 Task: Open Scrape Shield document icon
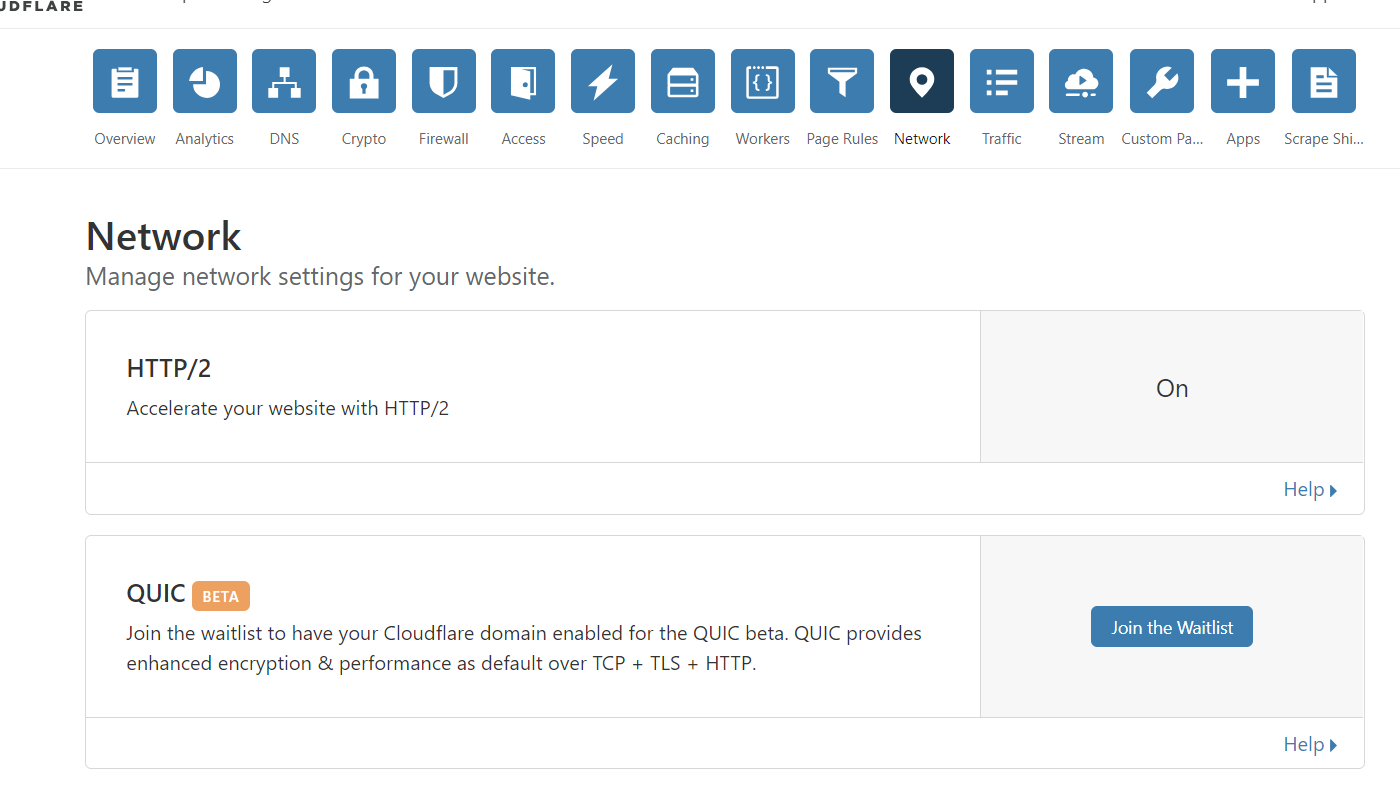pos(1324,81)
